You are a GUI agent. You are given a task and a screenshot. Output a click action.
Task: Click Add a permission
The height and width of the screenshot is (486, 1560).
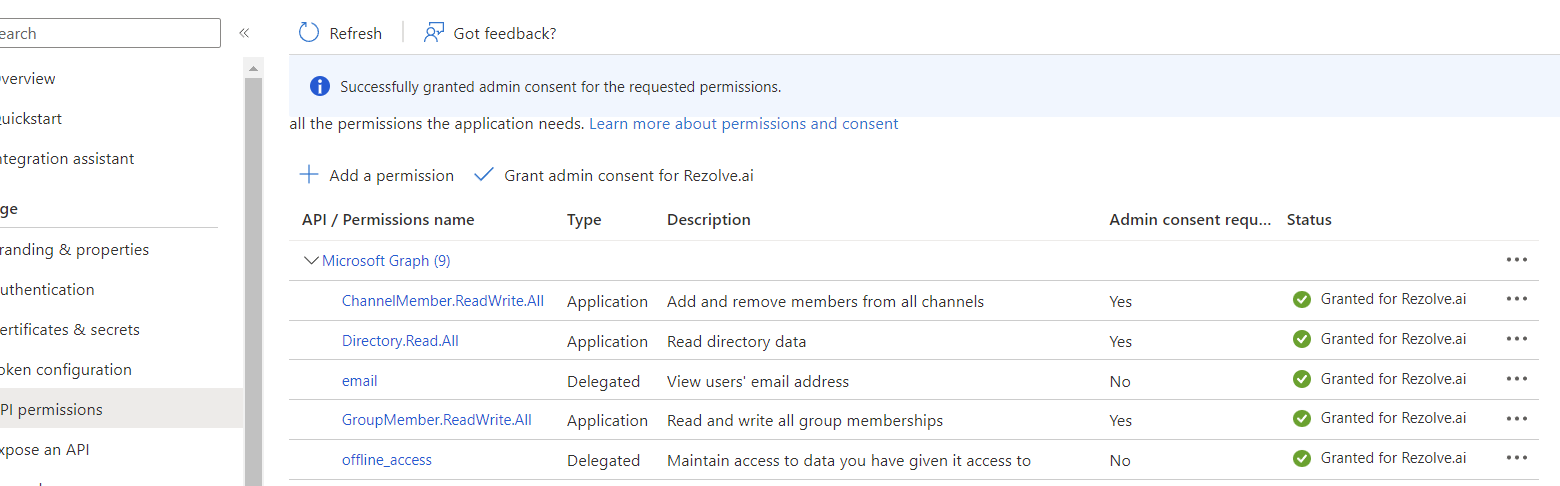pos(377,175)
